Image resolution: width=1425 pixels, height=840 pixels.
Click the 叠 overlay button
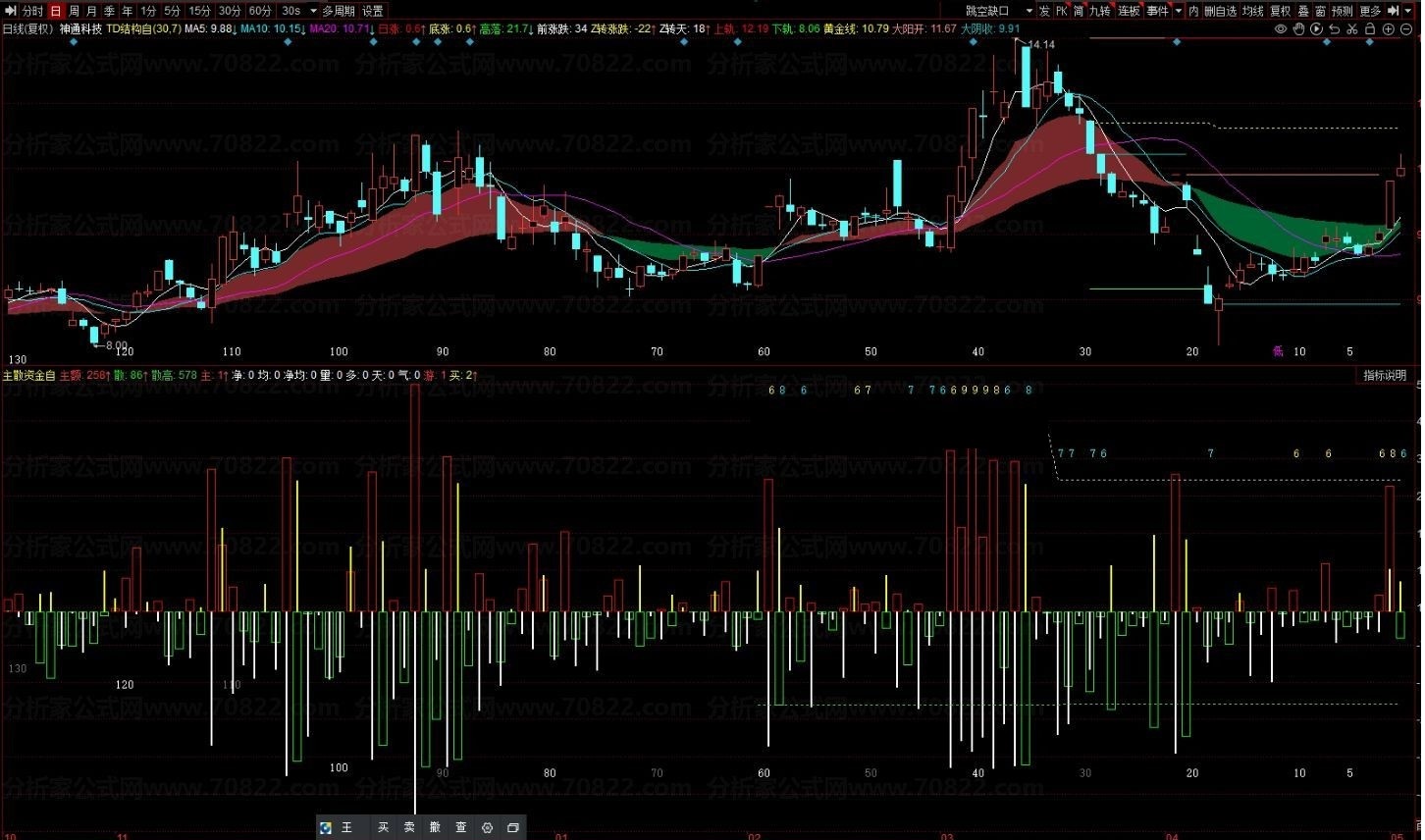[x=1303, y=11]
